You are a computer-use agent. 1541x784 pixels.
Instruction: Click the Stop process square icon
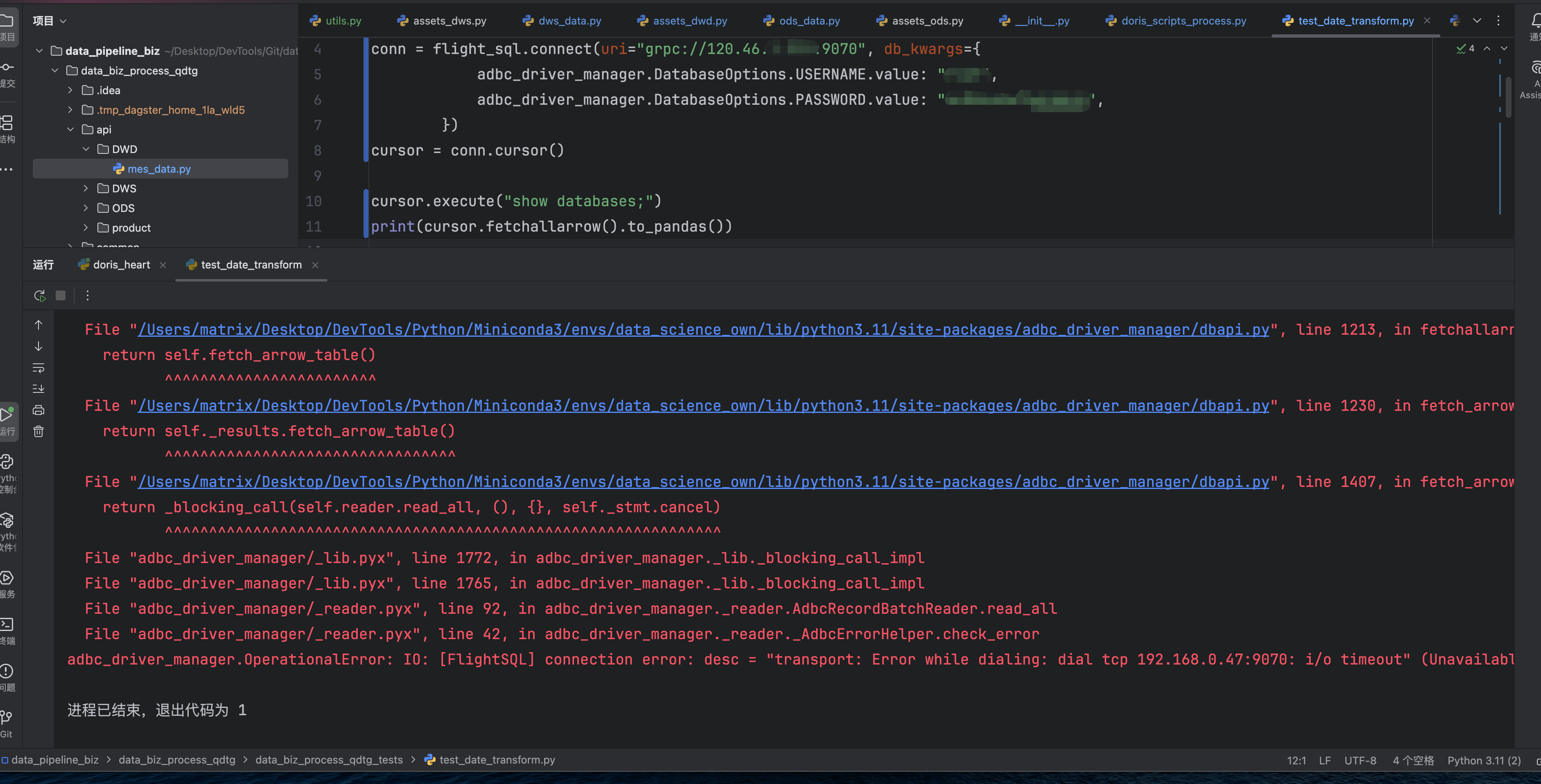[61, 295]
